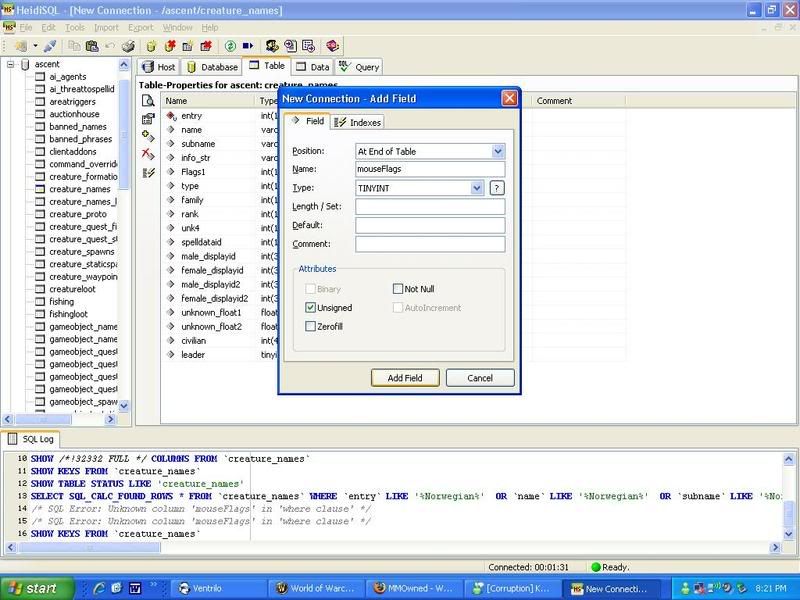Click the HeidiSQL icon in the menu bar
Image resolution: width=800 pixels, height=600 pixels.
click(x=9, y=27)
